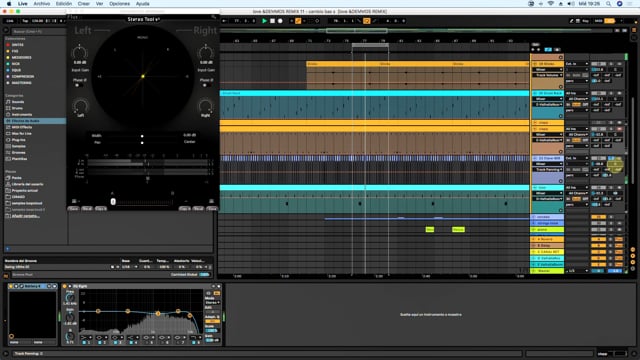
Task: Open the Instruments browser category
Action: click(x=21, y=115)
